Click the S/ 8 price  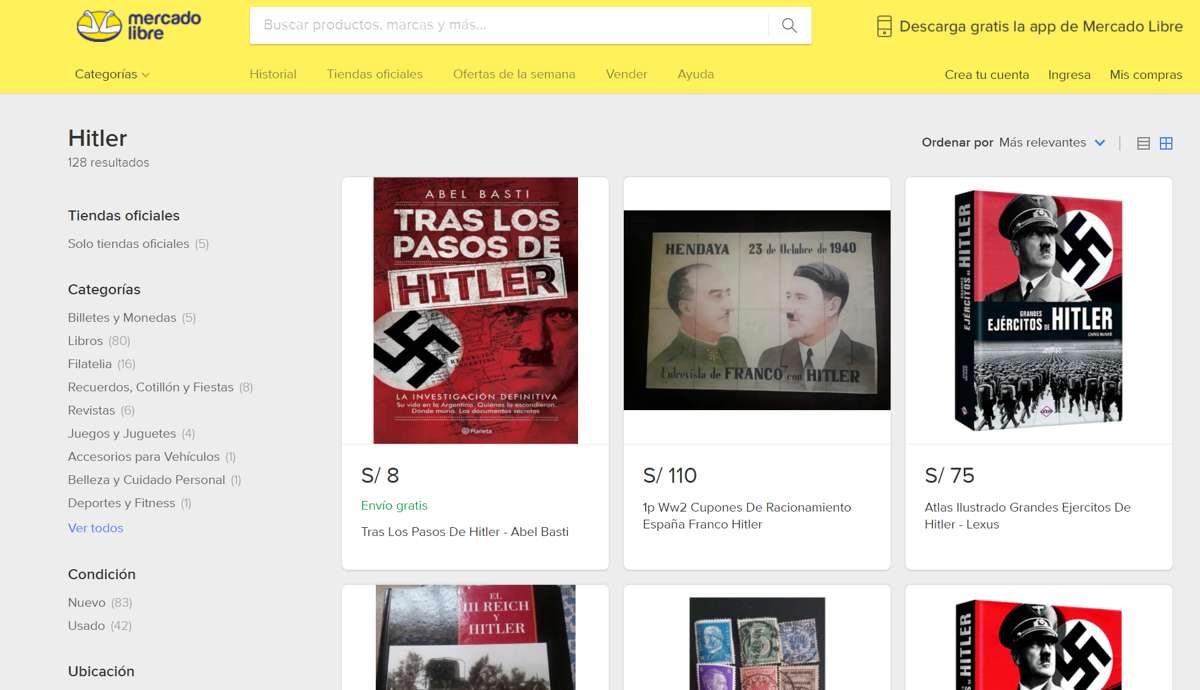(380, 476)
